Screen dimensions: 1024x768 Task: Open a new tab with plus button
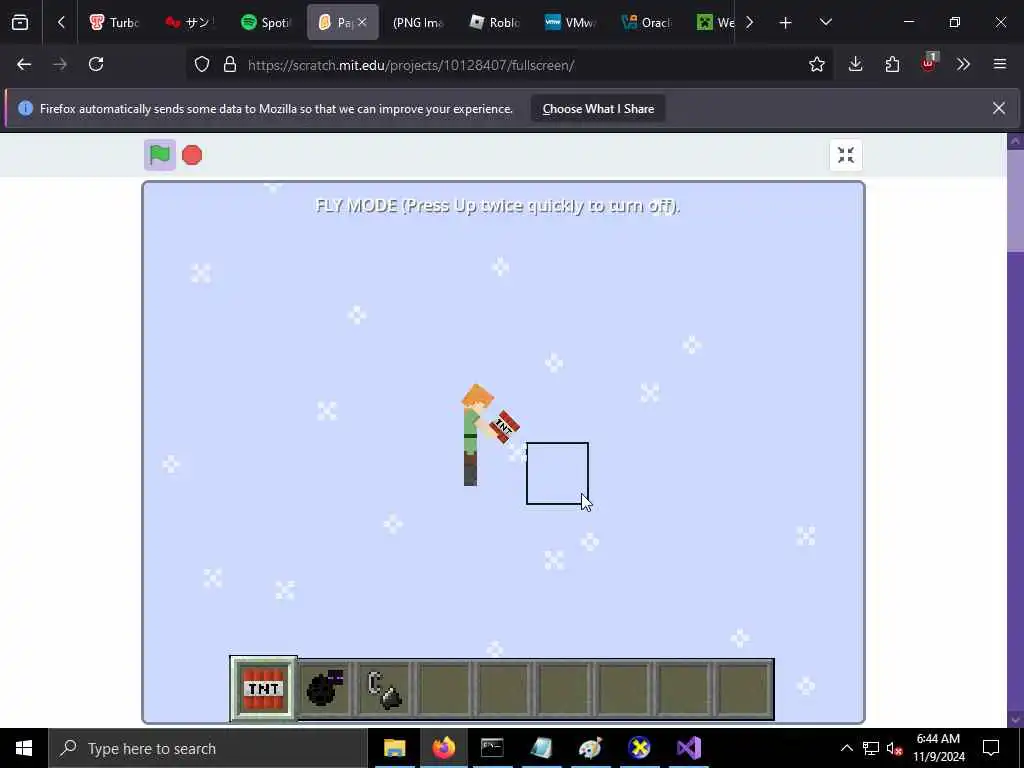coord(786,23)
